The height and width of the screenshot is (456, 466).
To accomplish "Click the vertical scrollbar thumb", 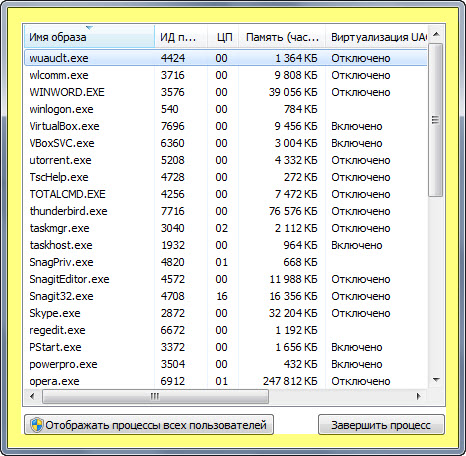I will [x=435, y=120].
